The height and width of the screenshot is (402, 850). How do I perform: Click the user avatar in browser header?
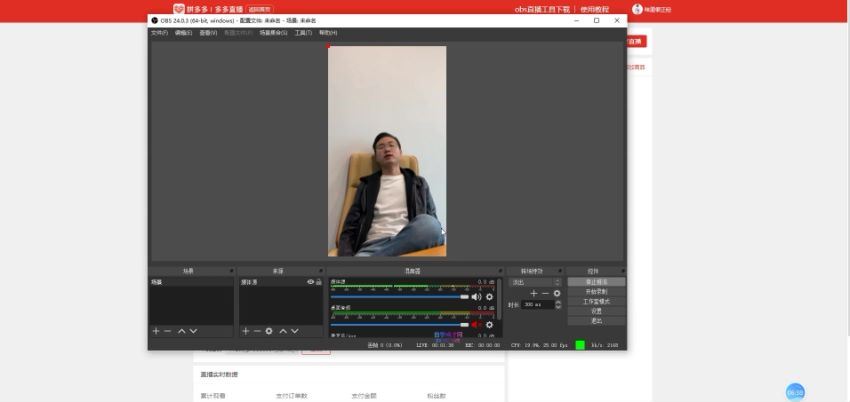pyautogui.click(x=638, y=9)
